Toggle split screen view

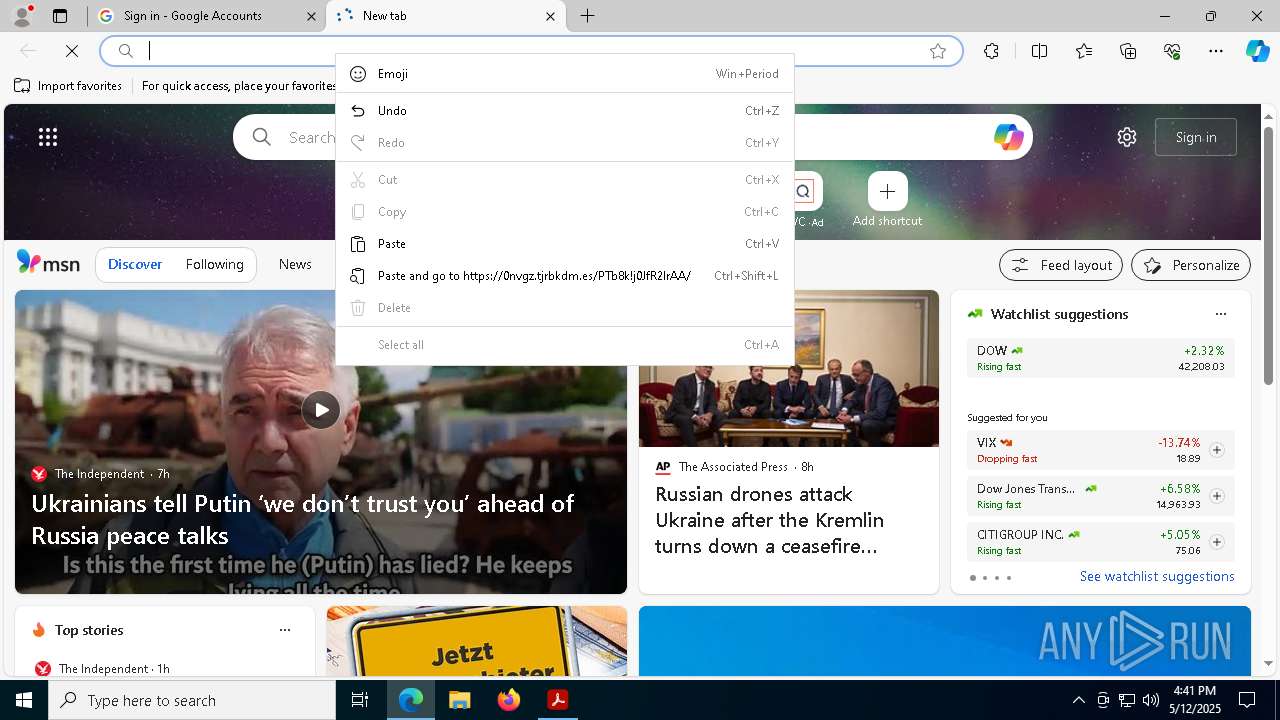point(1039,51)
